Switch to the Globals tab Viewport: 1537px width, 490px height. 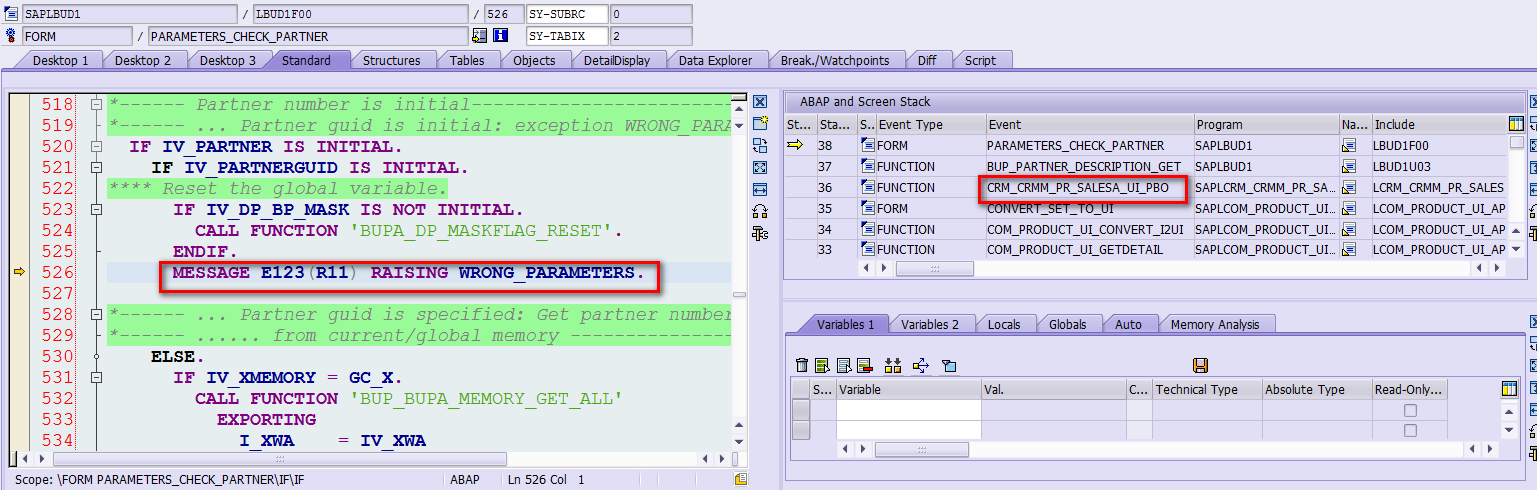tap(1068, 324)
